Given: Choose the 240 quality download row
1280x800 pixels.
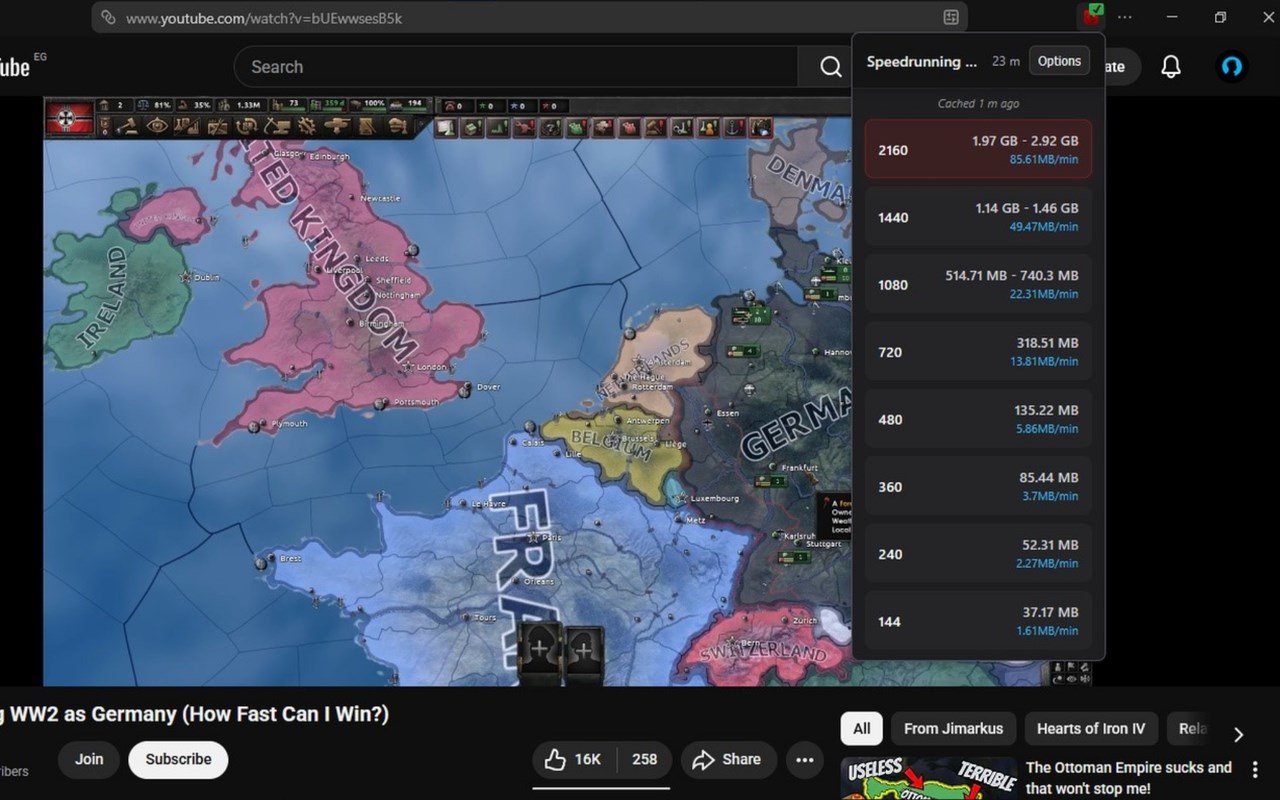Looking at the screenshot, I should pyautogui.click(x=978, y=553).
